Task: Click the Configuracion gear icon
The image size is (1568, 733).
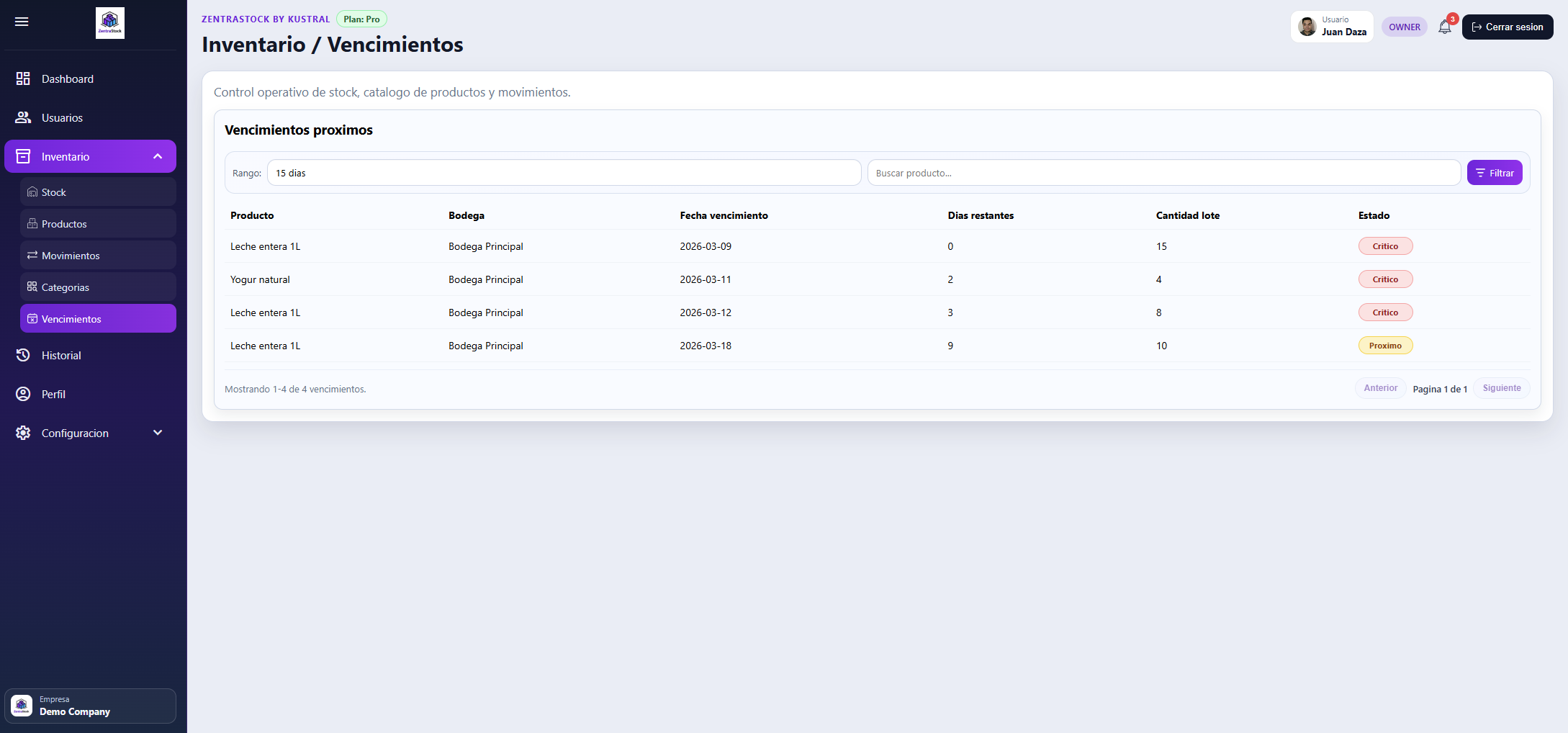Action: pos(23,433)
